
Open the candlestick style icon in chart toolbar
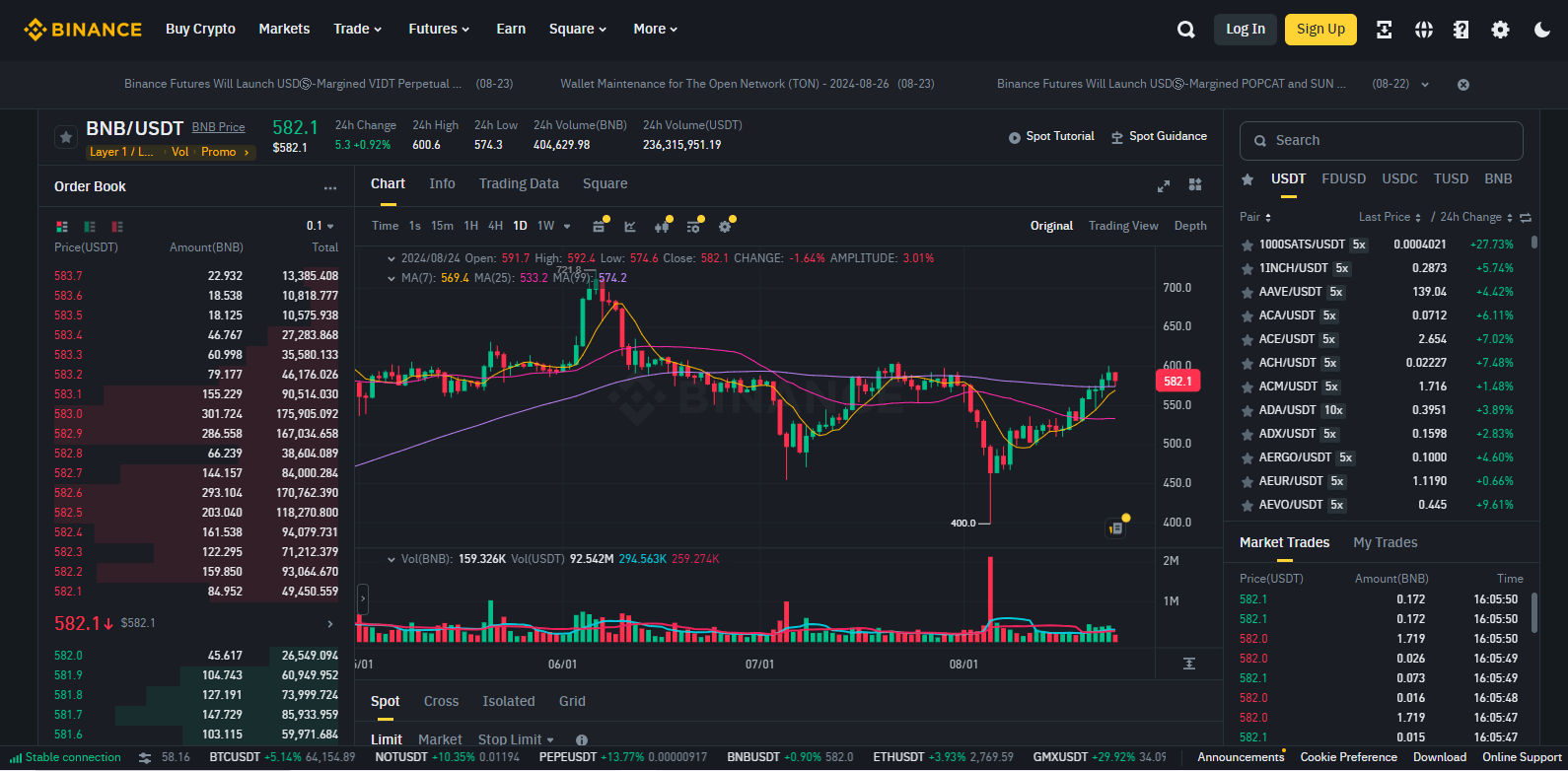[x=663, y=226]
